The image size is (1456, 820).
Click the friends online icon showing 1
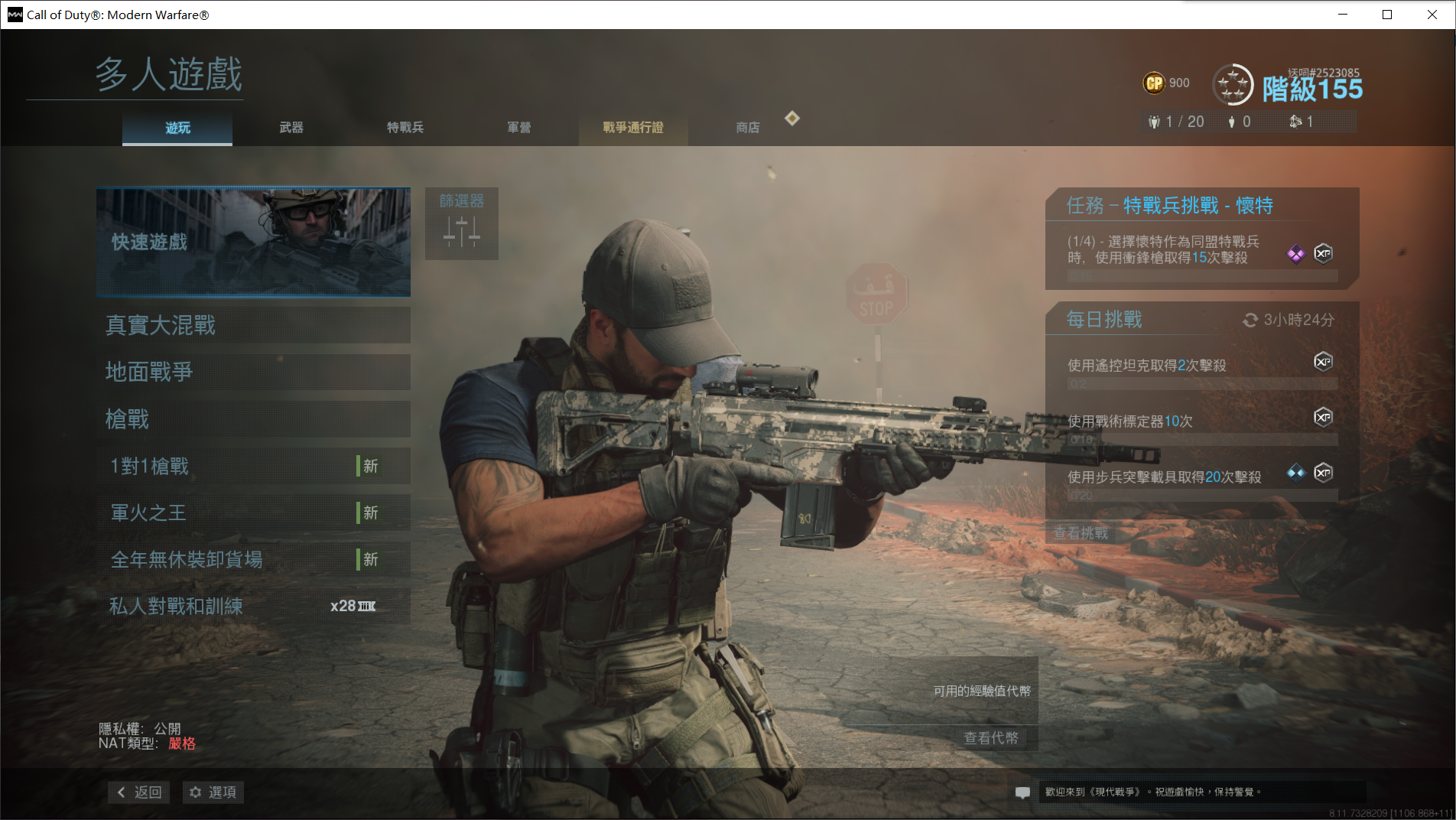1295,122
